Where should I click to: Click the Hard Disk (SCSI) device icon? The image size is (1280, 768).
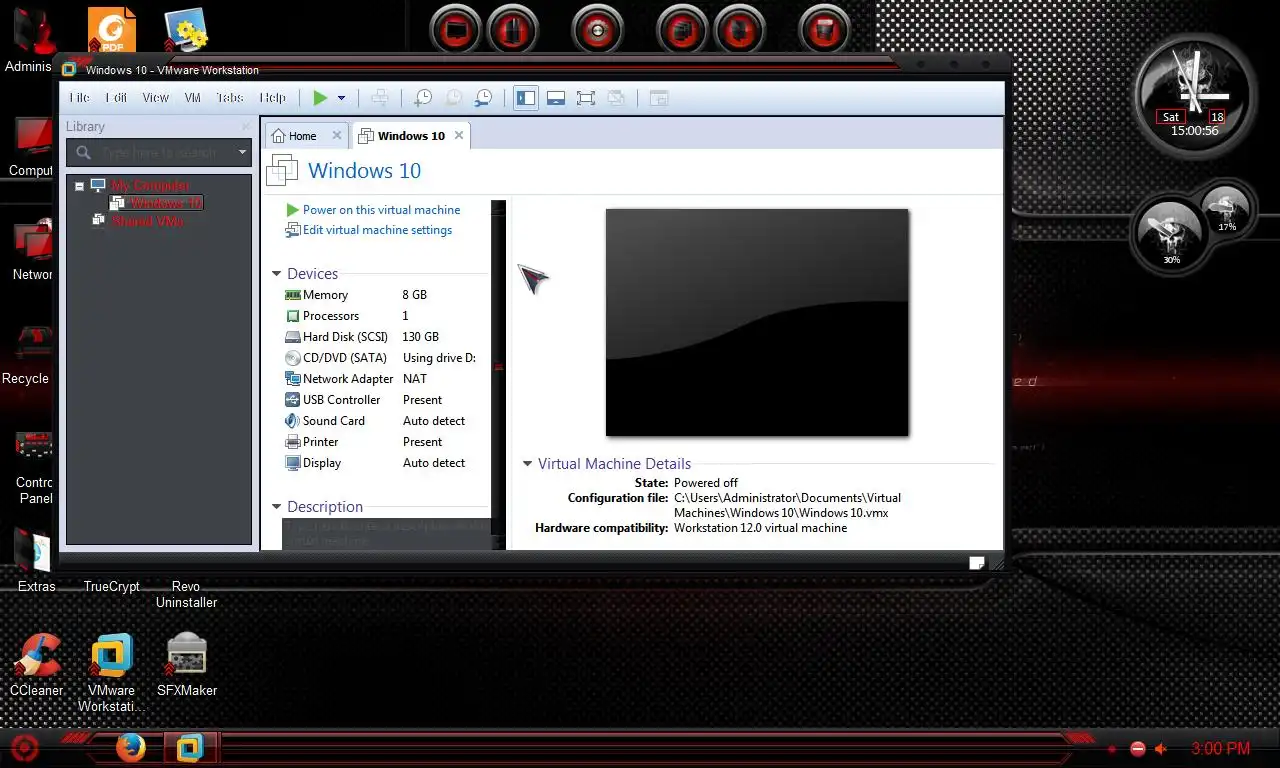coord(293,337)
